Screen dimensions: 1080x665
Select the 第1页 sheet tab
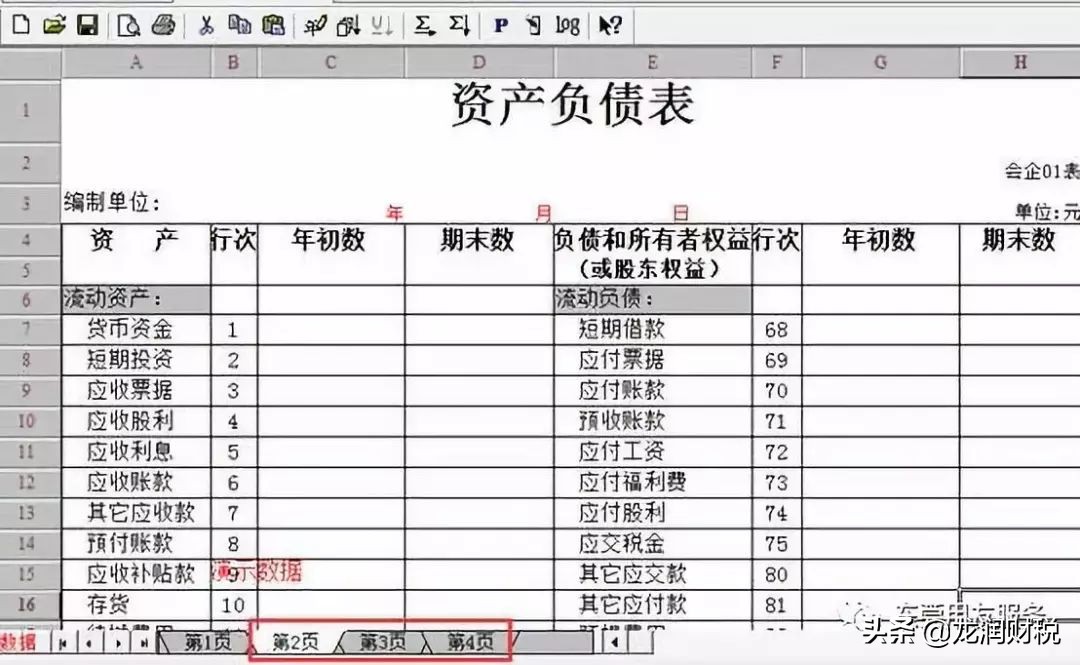tap(207, 645)
